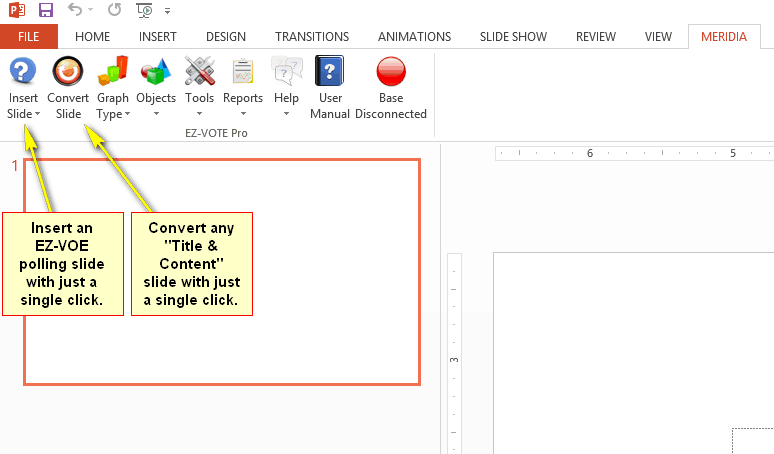Select the MERIDIA ribbon tab
Screen dimensions: 774x454
tap(724, 37)
